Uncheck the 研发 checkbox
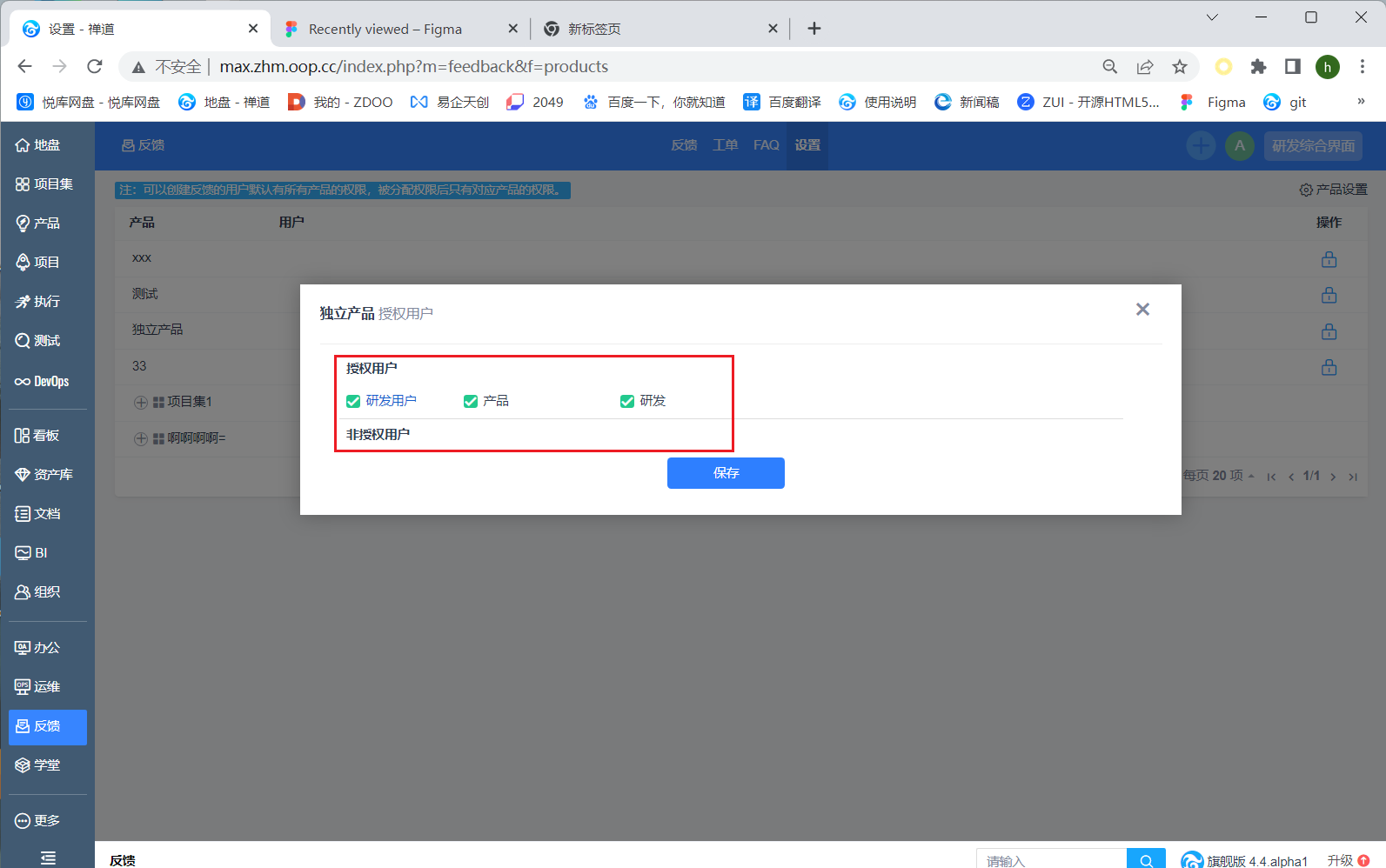This screenshot has width=1386, height=868. point(627,401)
